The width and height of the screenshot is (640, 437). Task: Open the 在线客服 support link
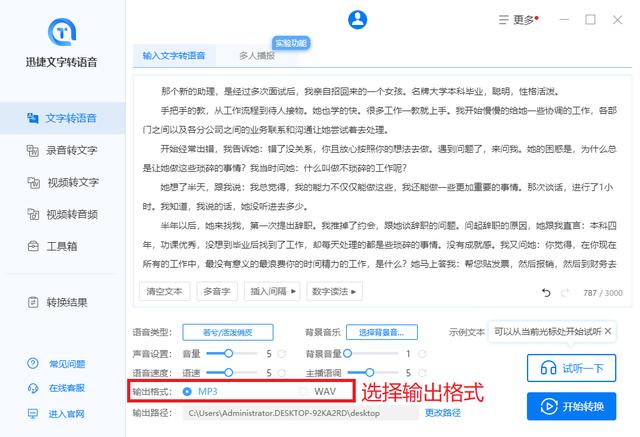(x=67, y=388)
